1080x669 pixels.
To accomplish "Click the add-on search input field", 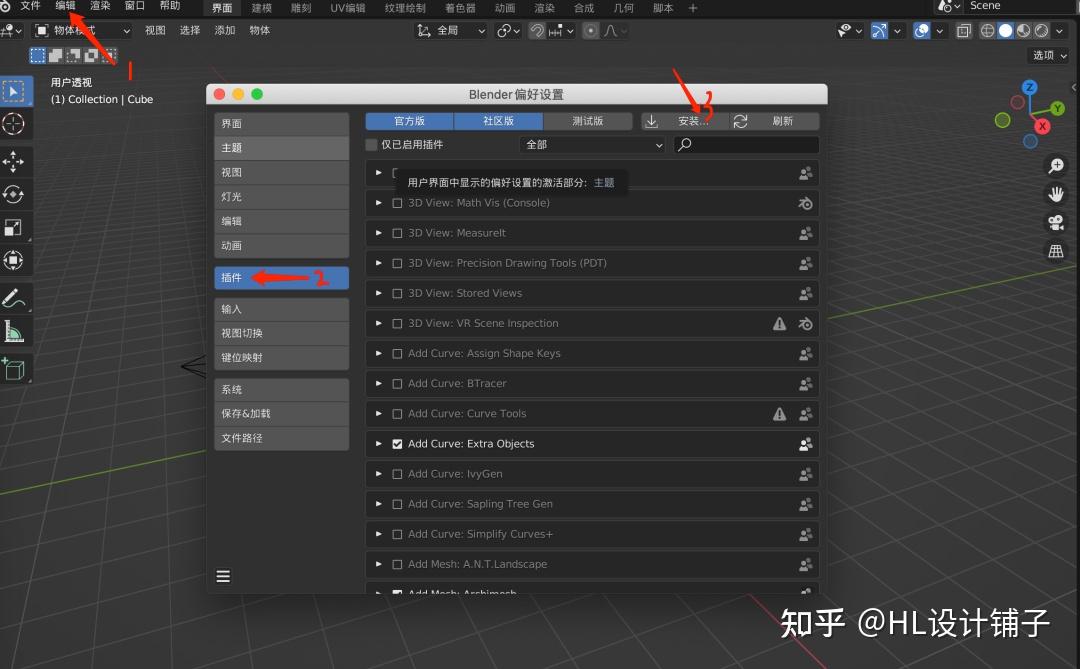I will tap(747, 145).
